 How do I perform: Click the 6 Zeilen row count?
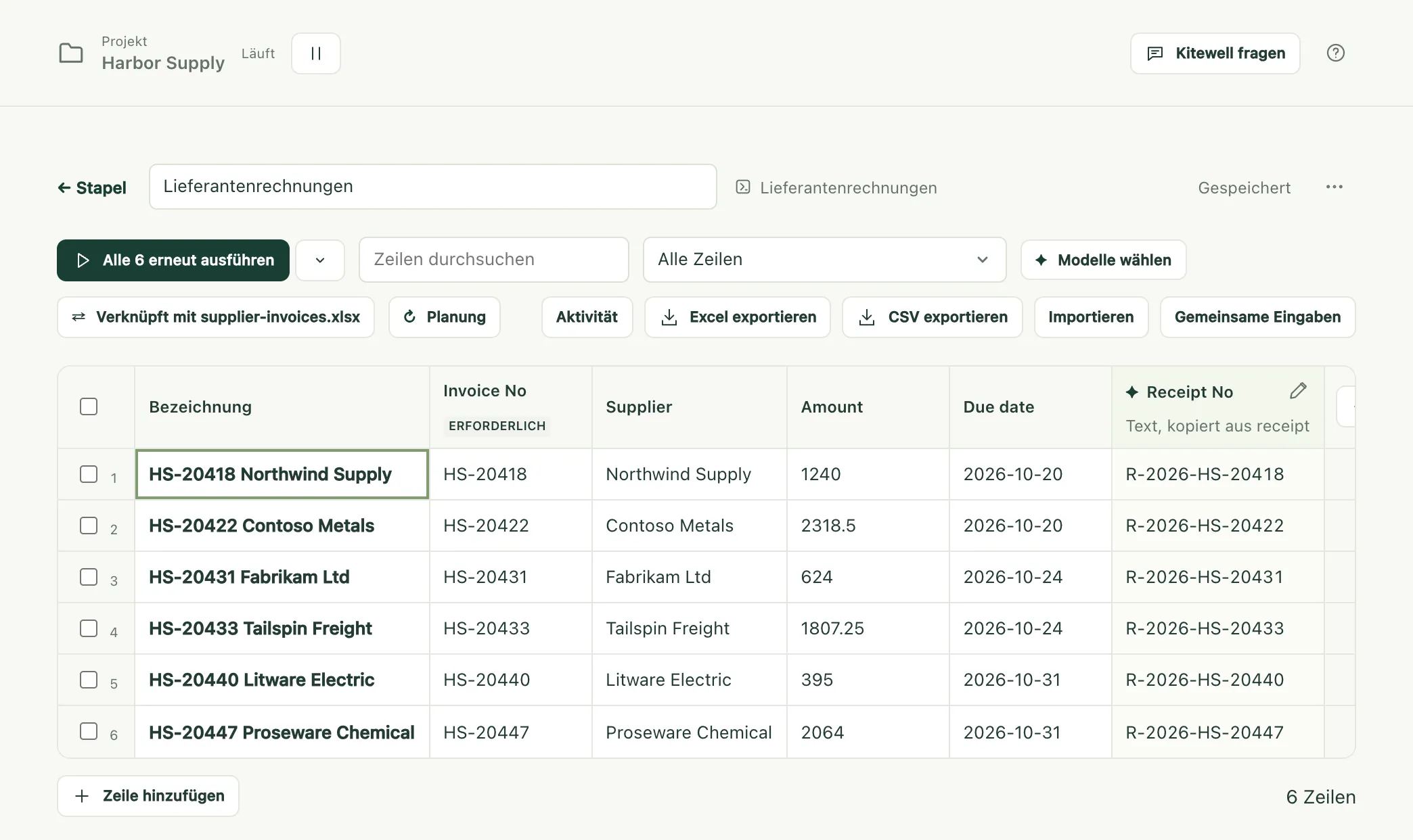[x=1320, y=797]
